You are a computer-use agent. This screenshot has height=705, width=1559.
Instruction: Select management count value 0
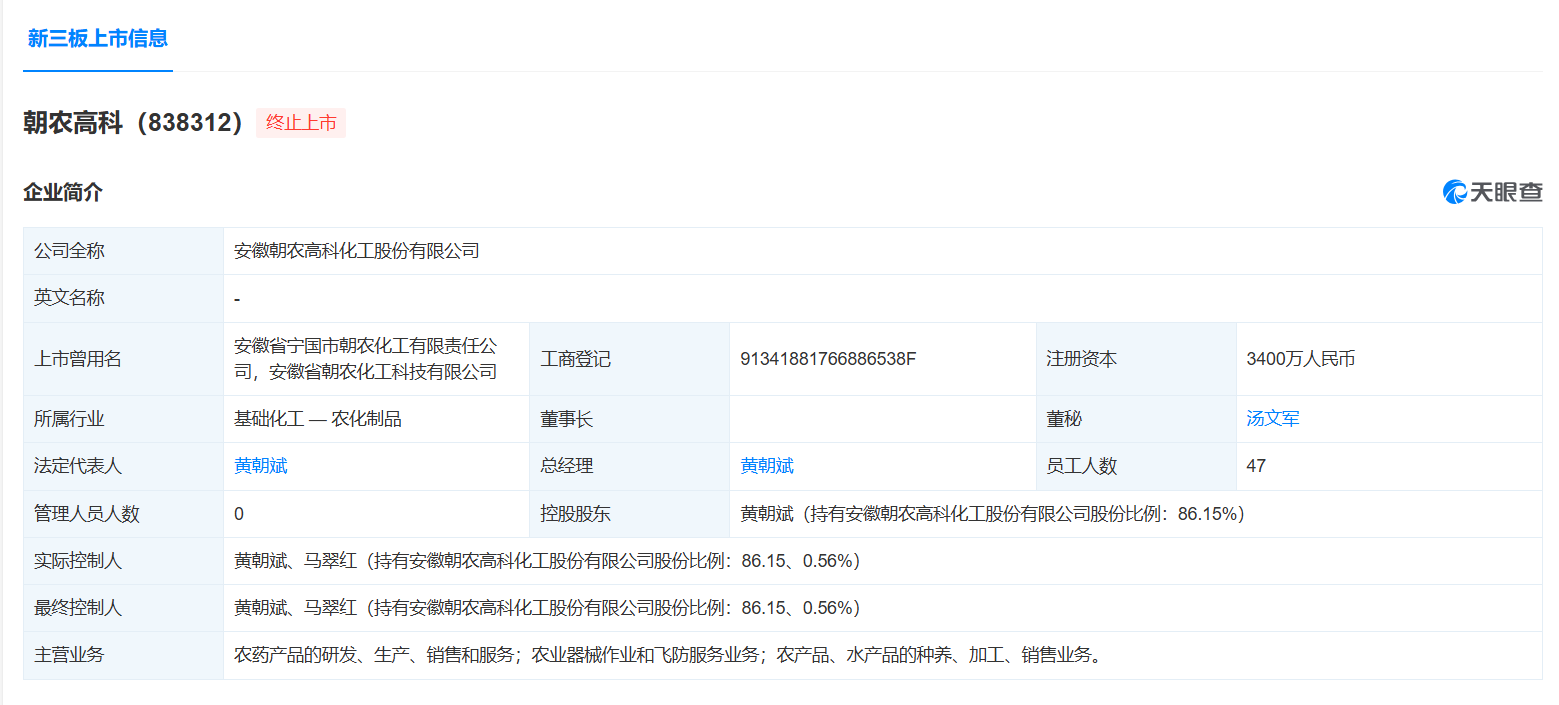[239, 514]
